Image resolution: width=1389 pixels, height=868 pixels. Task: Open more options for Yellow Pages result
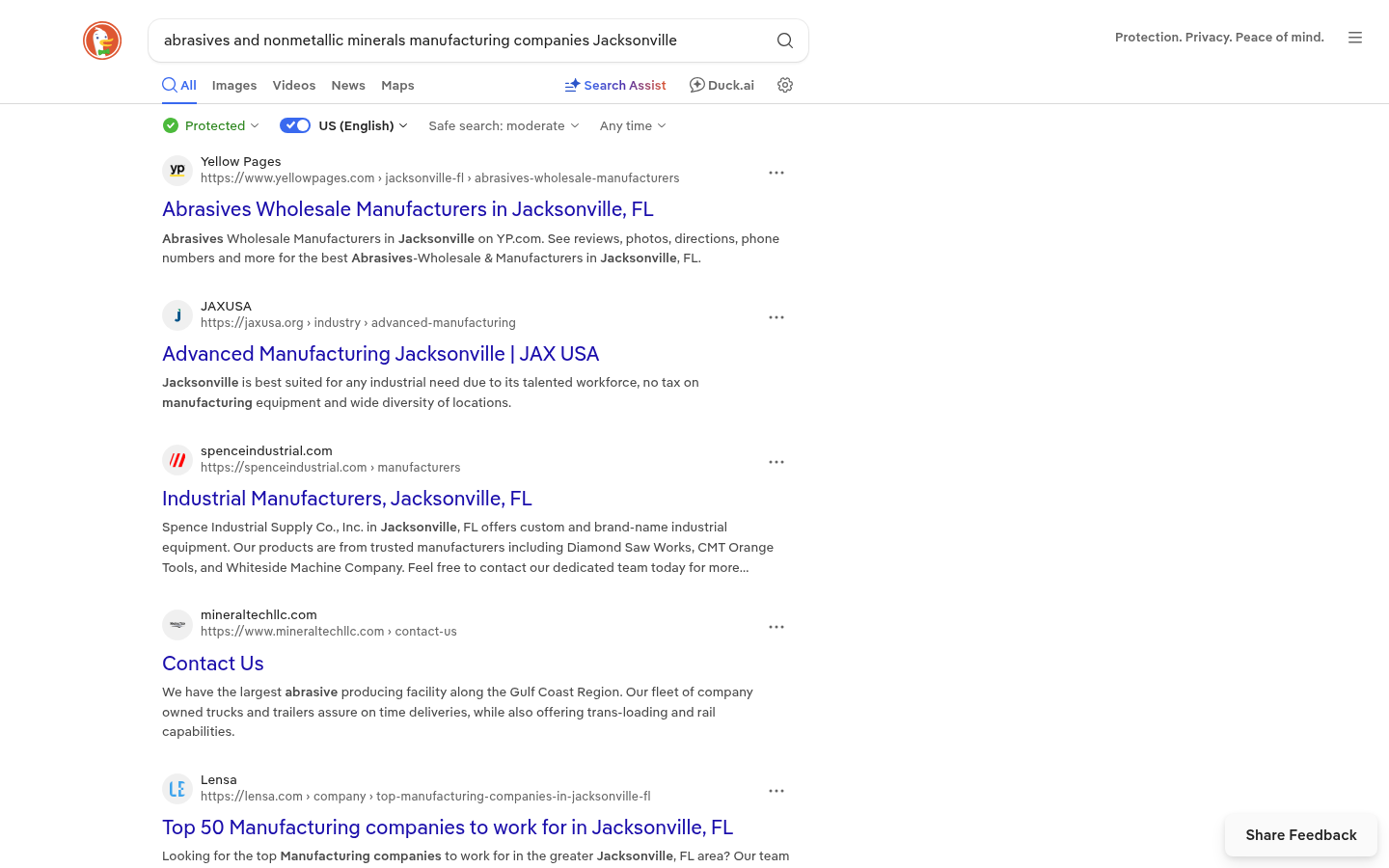point(776,173)
